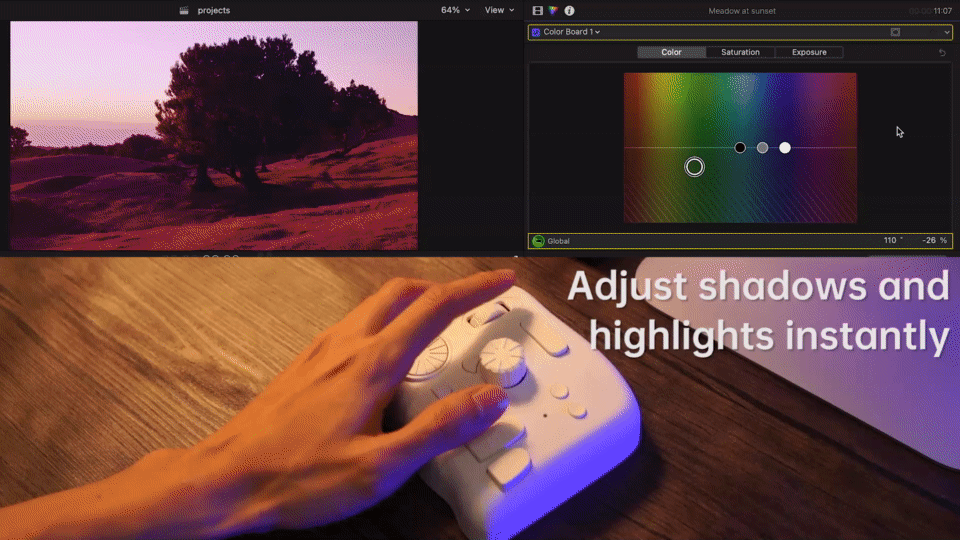This screenshot has height=540, width=960.
Task: Click the Color Board effect icon
Action: [536, 32]
